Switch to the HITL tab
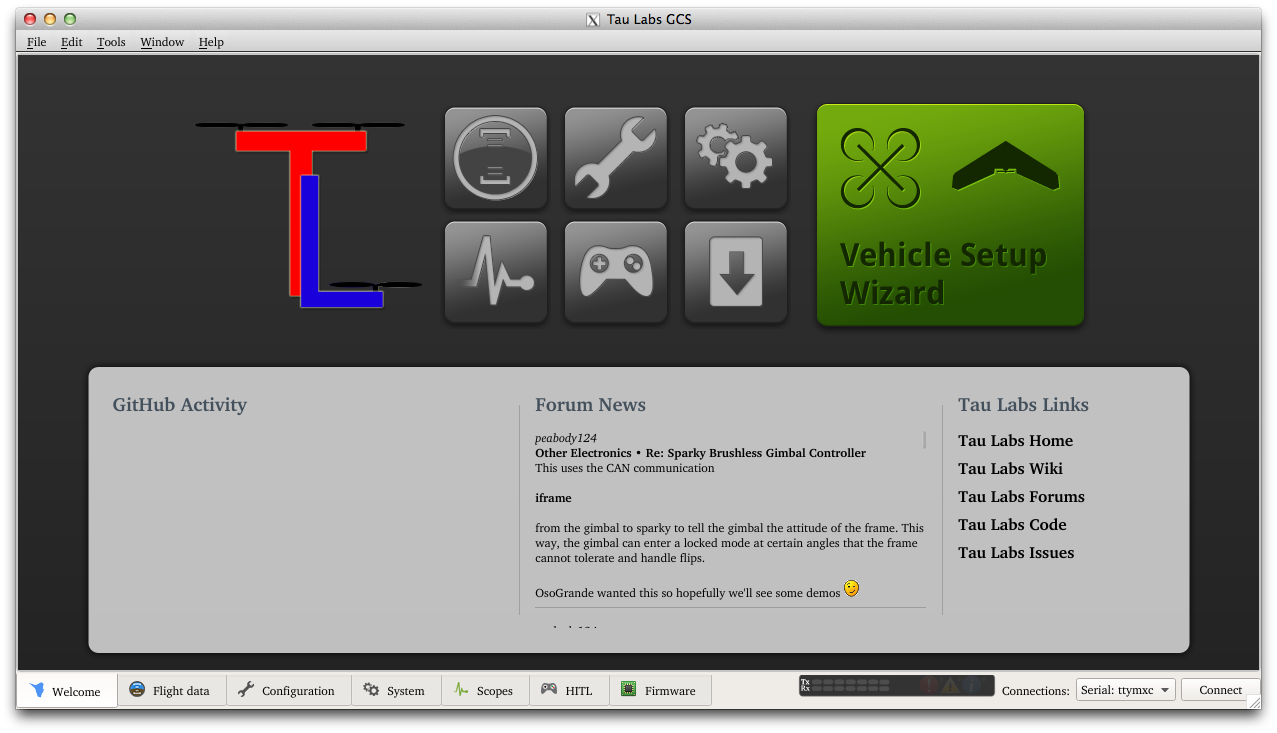 (x=569, y=691)
